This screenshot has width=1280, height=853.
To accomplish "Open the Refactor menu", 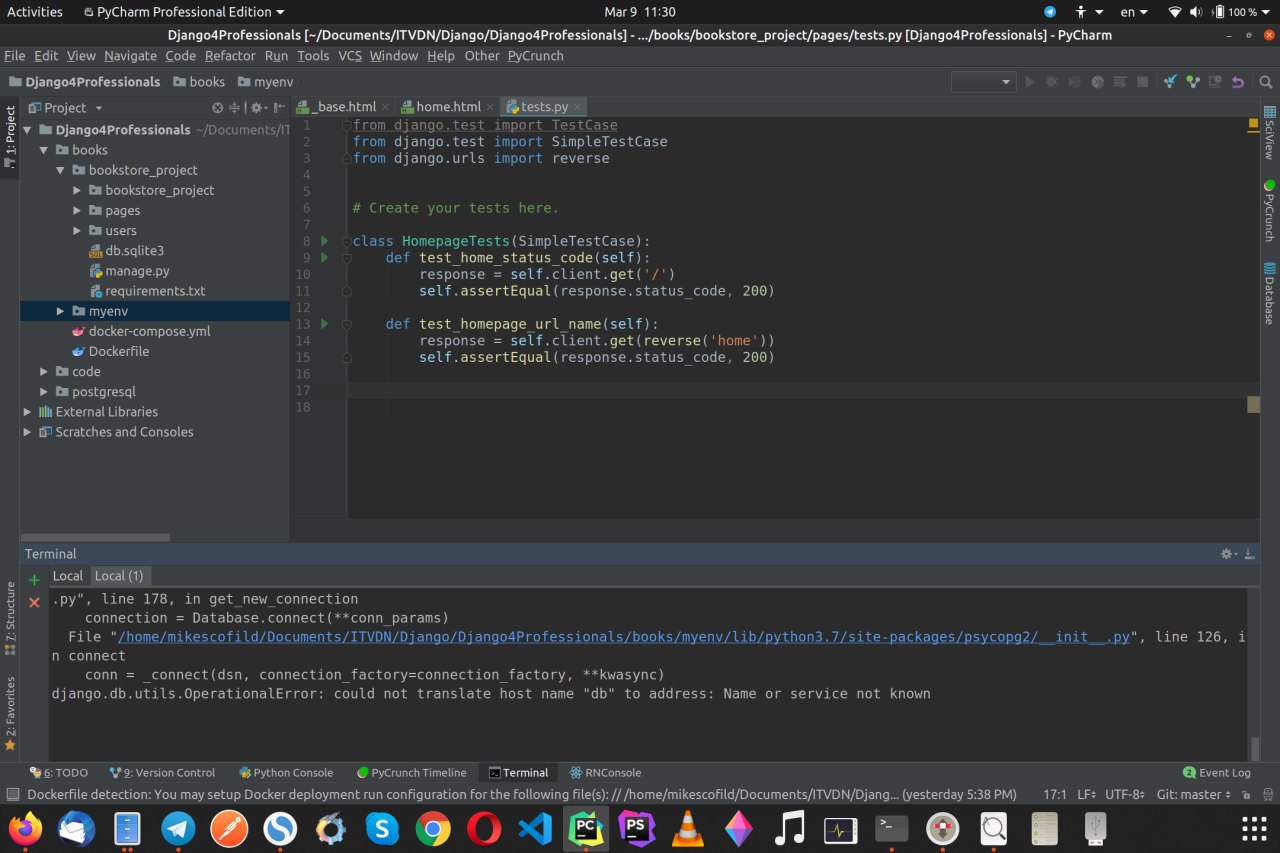I will point(230,56).
